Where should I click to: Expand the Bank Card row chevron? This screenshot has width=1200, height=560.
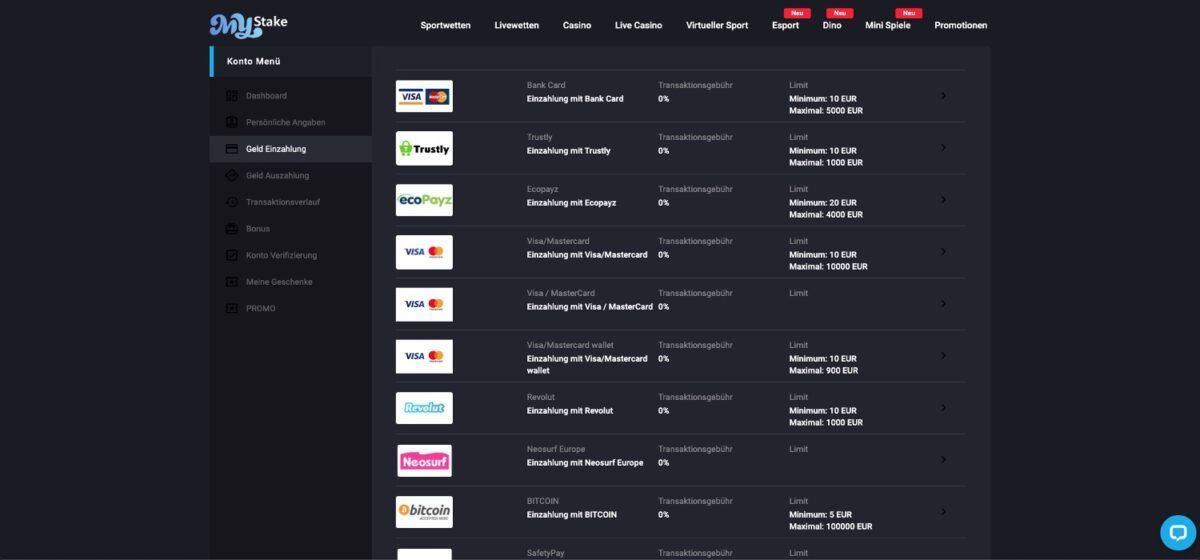pyautogui.click(x=944, y=96)
